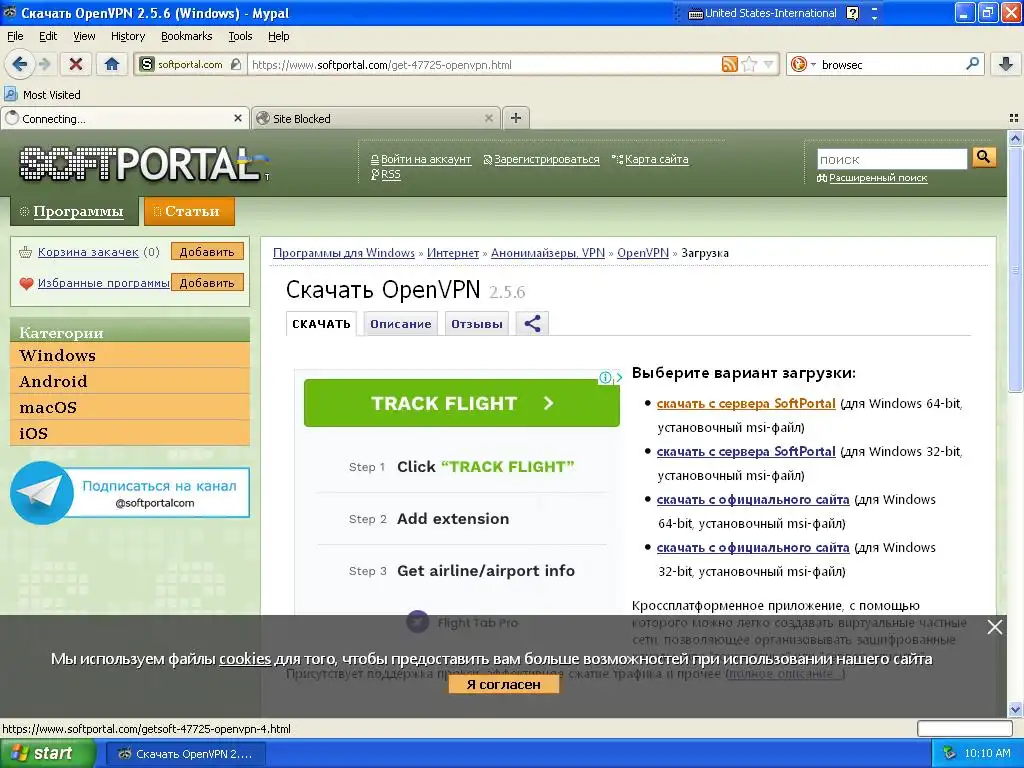Select the Программы section tab
The height and width of the screenshot is (768, 1024).
(74, 211)
